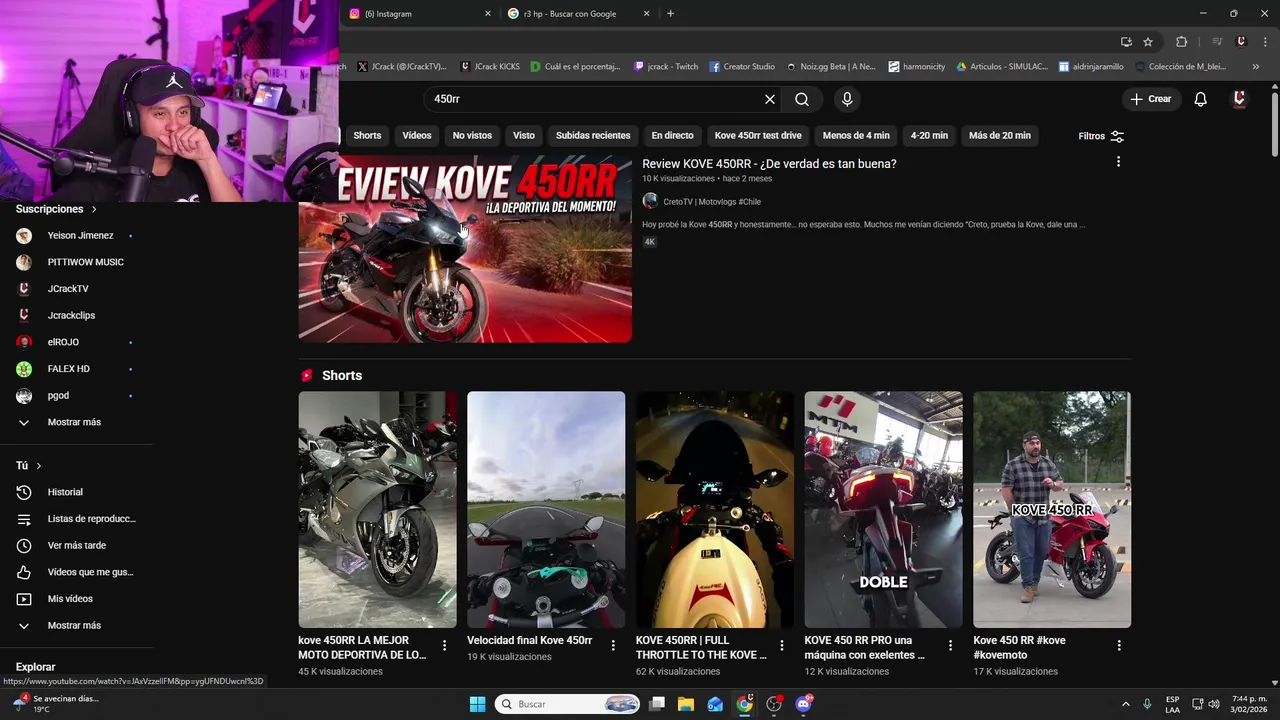Viewport: 1280px width, 720px height.
Task: Open options for the Kove 450 RR #kove short
Action: (1119, 646)
